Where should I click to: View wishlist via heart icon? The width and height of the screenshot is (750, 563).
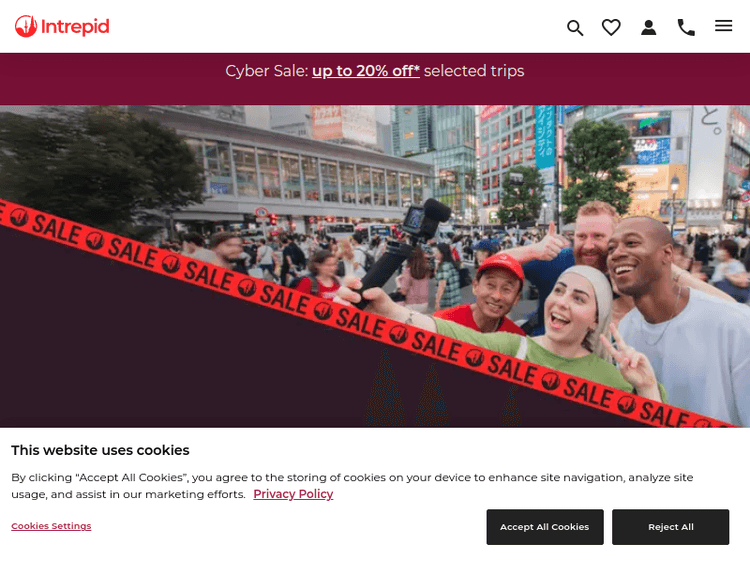coord(611,27)
